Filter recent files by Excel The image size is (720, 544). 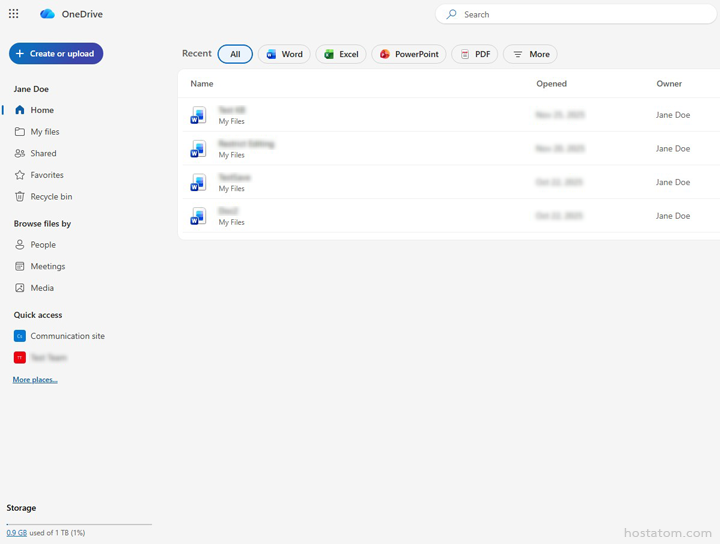(341, 54)
